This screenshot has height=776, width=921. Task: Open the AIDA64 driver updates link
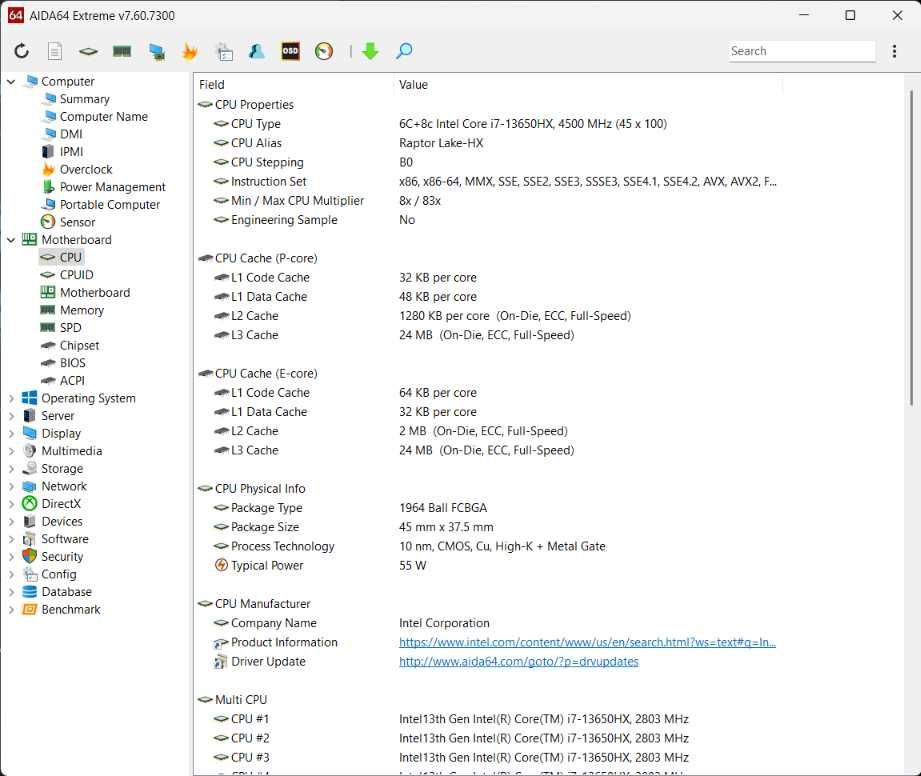519,662
